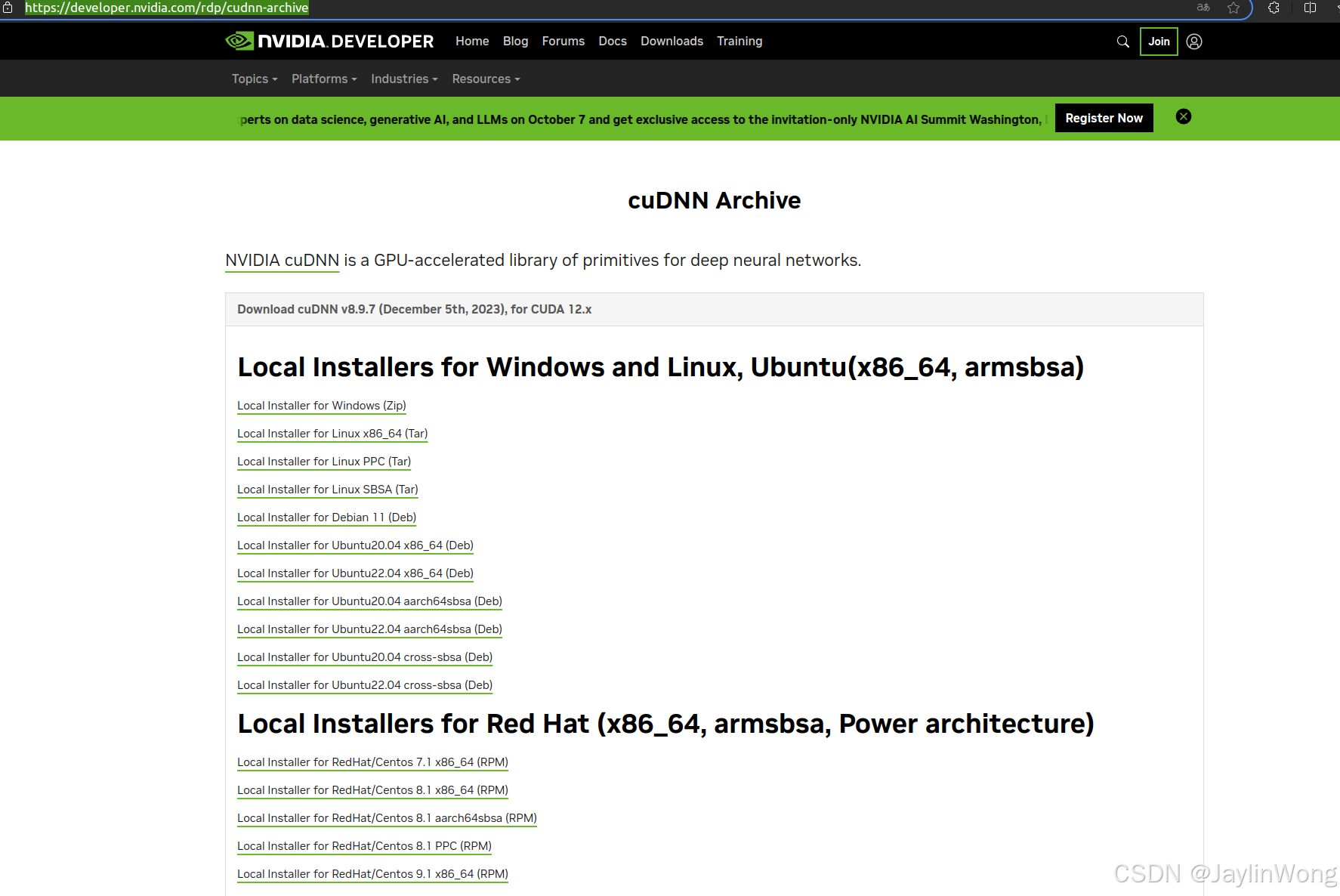Dismiss the green banner with X icon

(x=1184, y=116)
